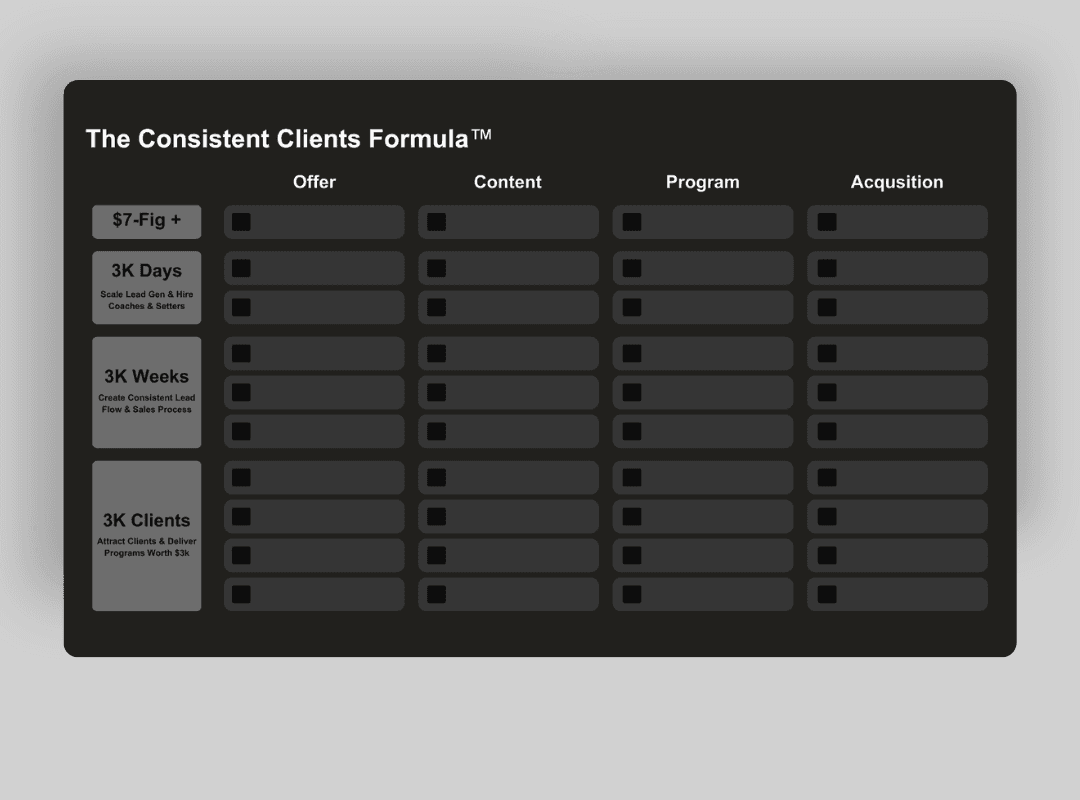The height and width of the screenshot is (800, 1080).
Task: Select the $7-Fig + stage label
Action: click(147, 220)
